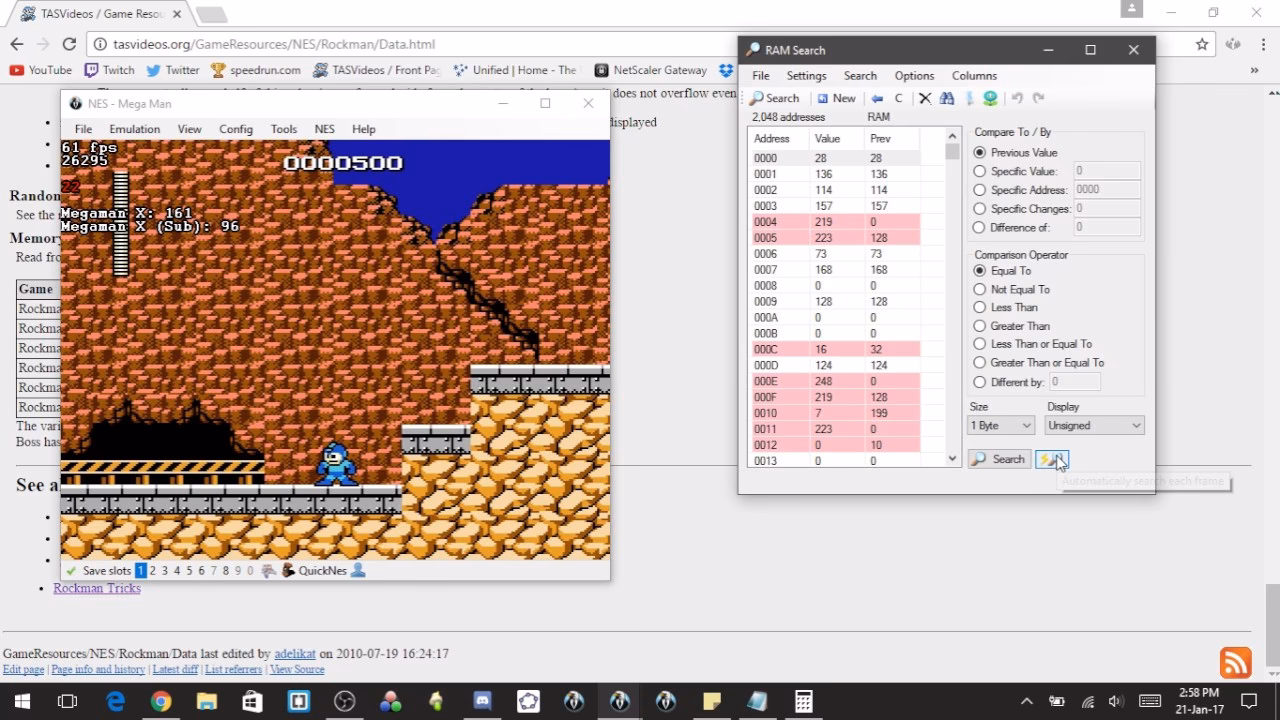Click the Search magnifier toolbar button in RAM Search

pos(775,98)
